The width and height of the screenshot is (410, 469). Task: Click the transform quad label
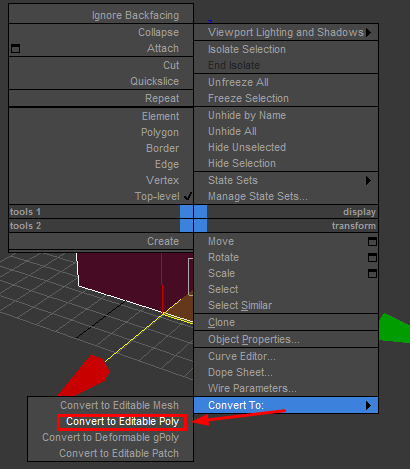point(354,226)
